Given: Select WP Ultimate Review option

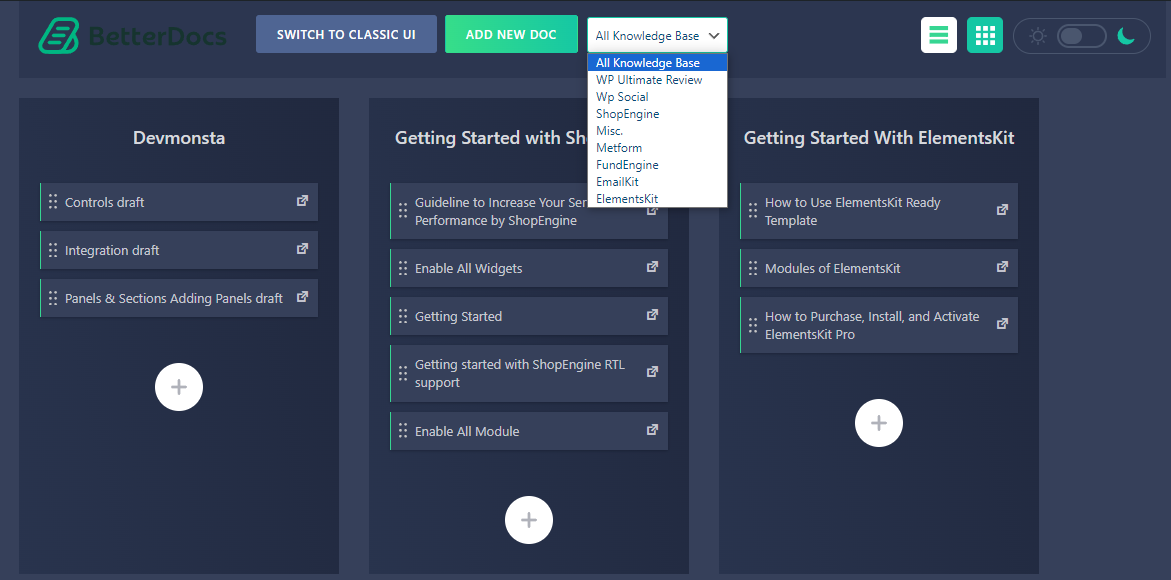Looking at the screenshot, I should click(x=657, y=80).
